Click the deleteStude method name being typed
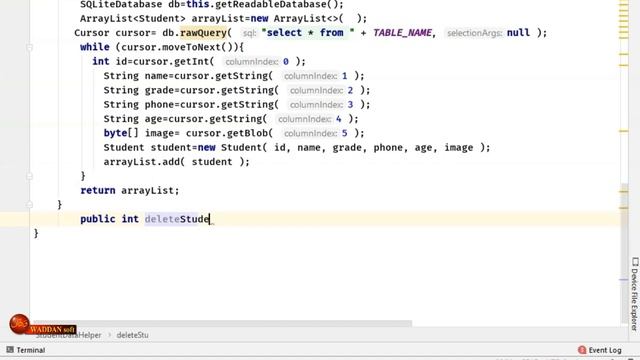The width and height of the screenshot is (640, 360). click(x=177, y=219)
